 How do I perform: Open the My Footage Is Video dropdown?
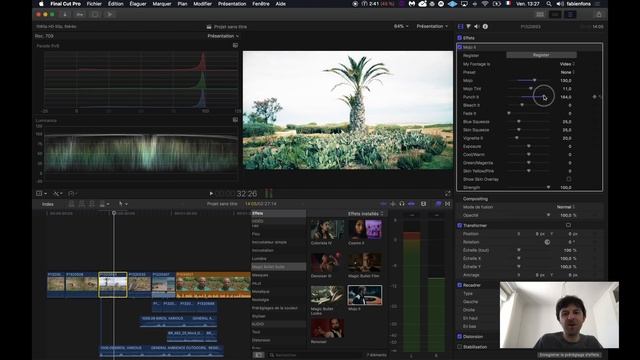click(567, 64)
